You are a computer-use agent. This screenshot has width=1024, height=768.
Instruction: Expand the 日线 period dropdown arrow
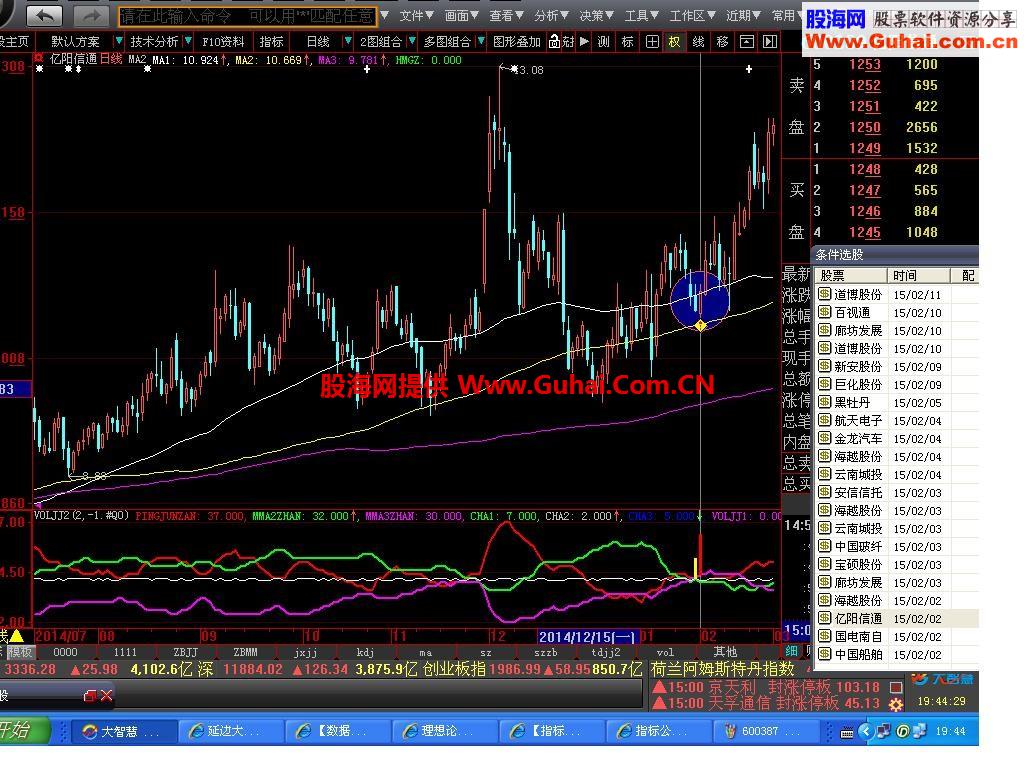click(347, 42)
